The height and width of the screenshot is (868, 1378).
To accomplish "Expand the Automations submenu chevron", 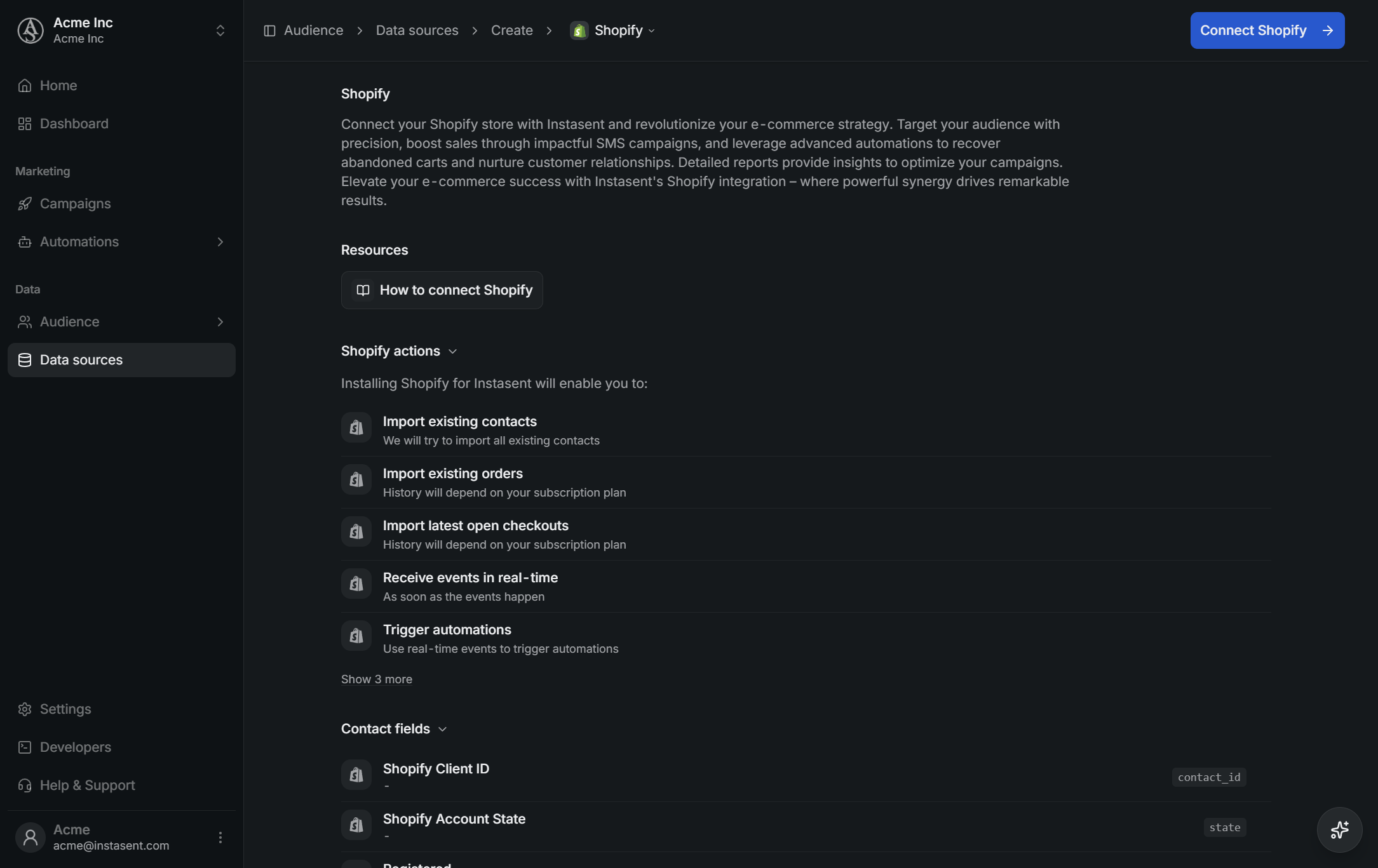I will 220,242.
